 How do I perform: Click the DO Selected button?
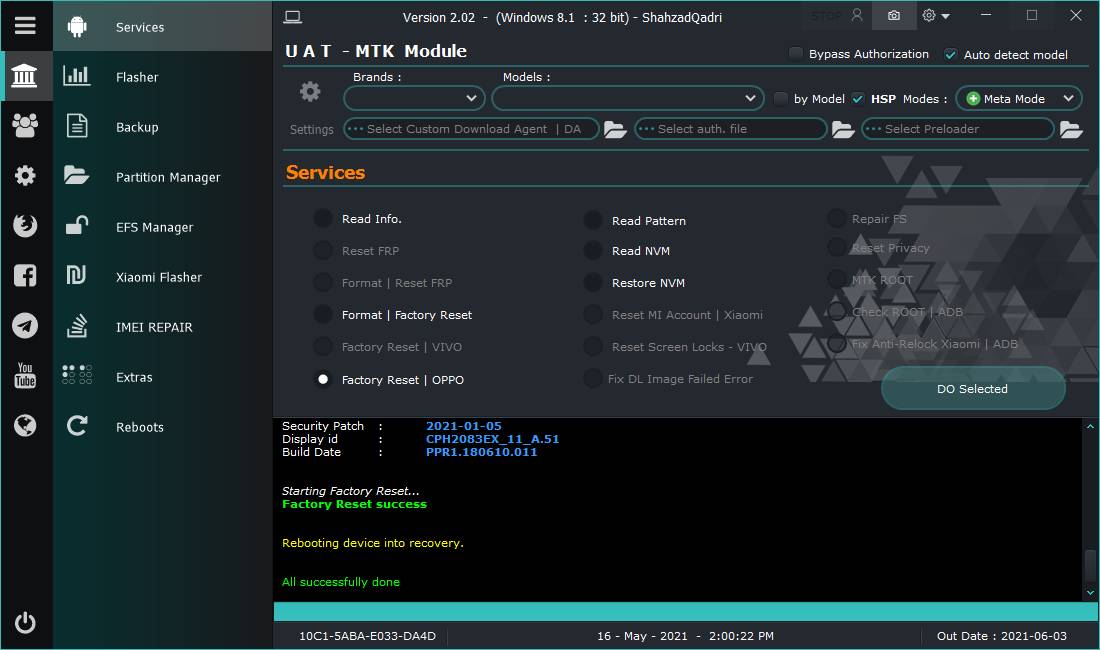(x=973, y=388)
